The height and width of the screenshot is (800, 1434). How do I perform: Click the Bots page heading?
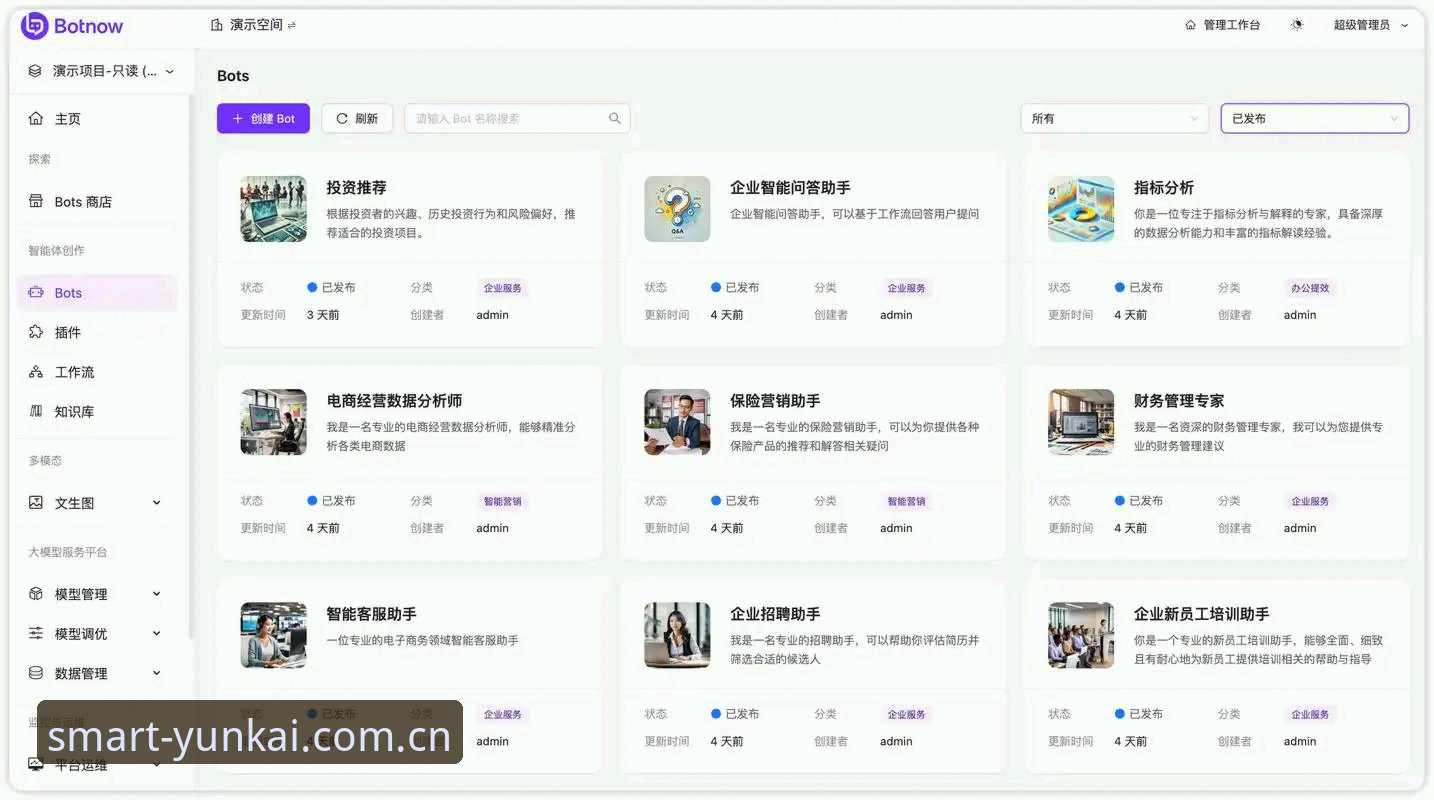click(x=233, y=76)
